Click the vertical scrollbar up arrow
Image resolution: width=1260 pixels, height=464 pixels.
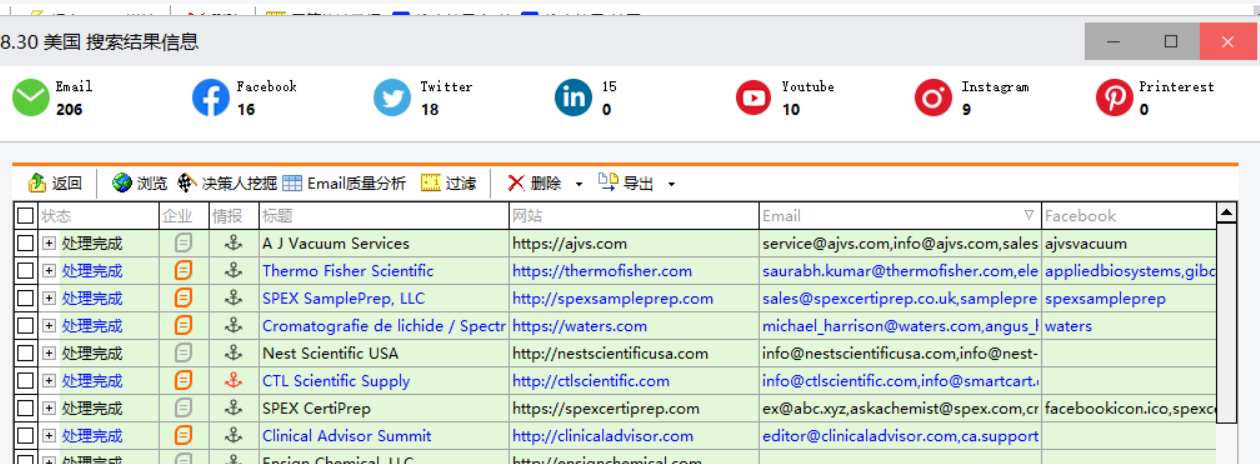click(x=1226, y=212)
